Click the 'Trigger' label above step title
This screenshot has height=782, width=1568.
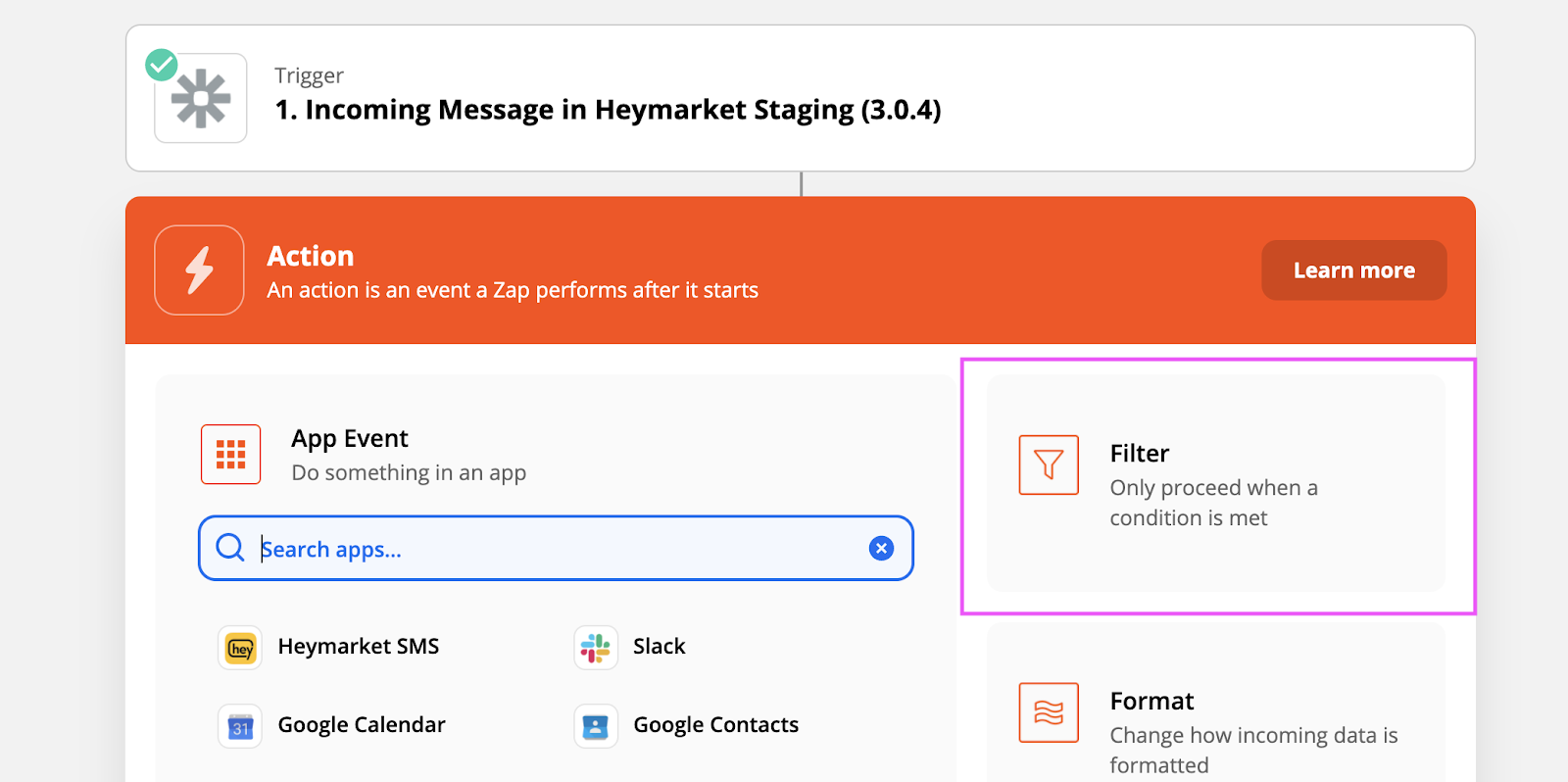coord(309,75)
